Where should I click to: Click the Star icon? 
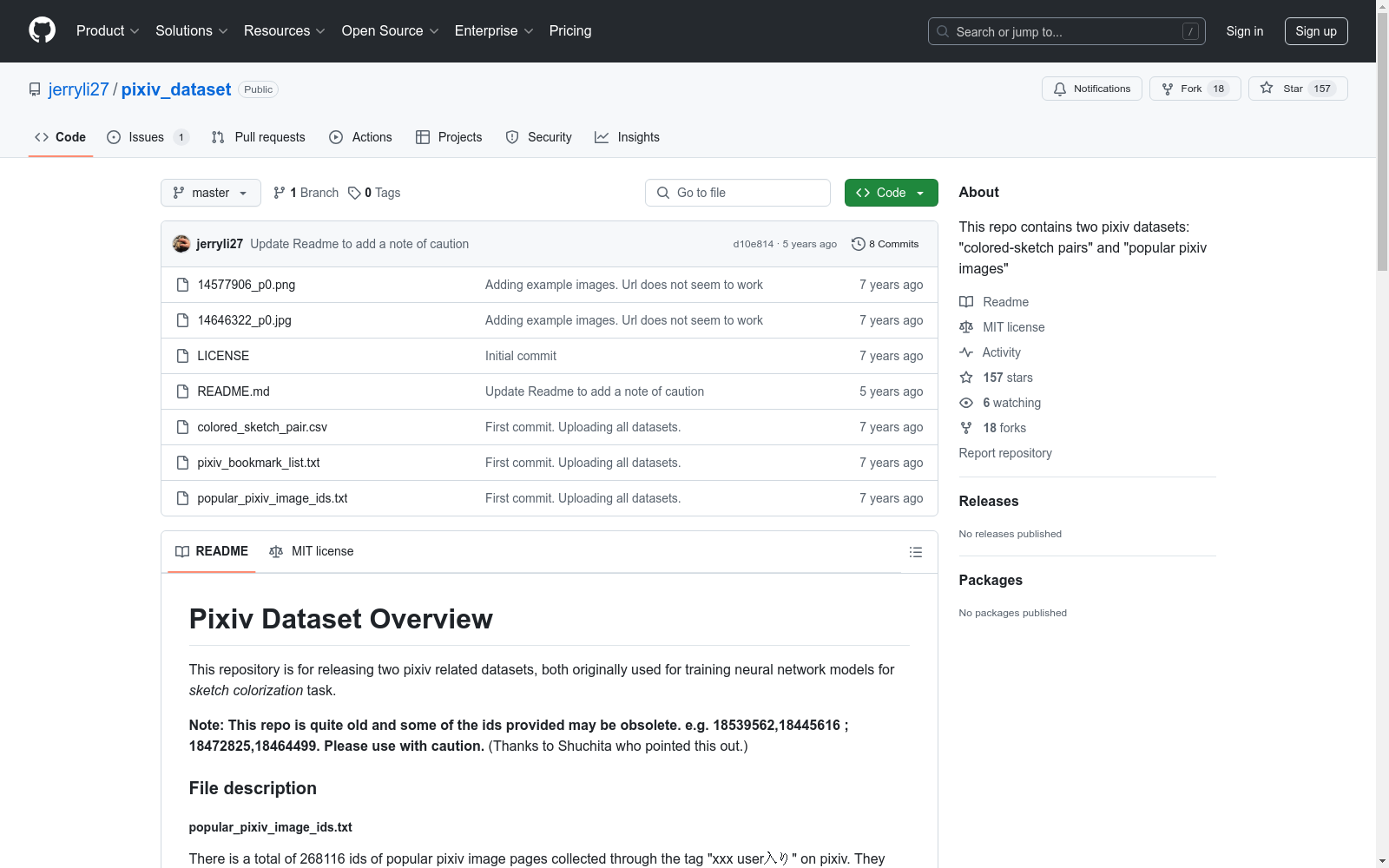point(1267,88)
